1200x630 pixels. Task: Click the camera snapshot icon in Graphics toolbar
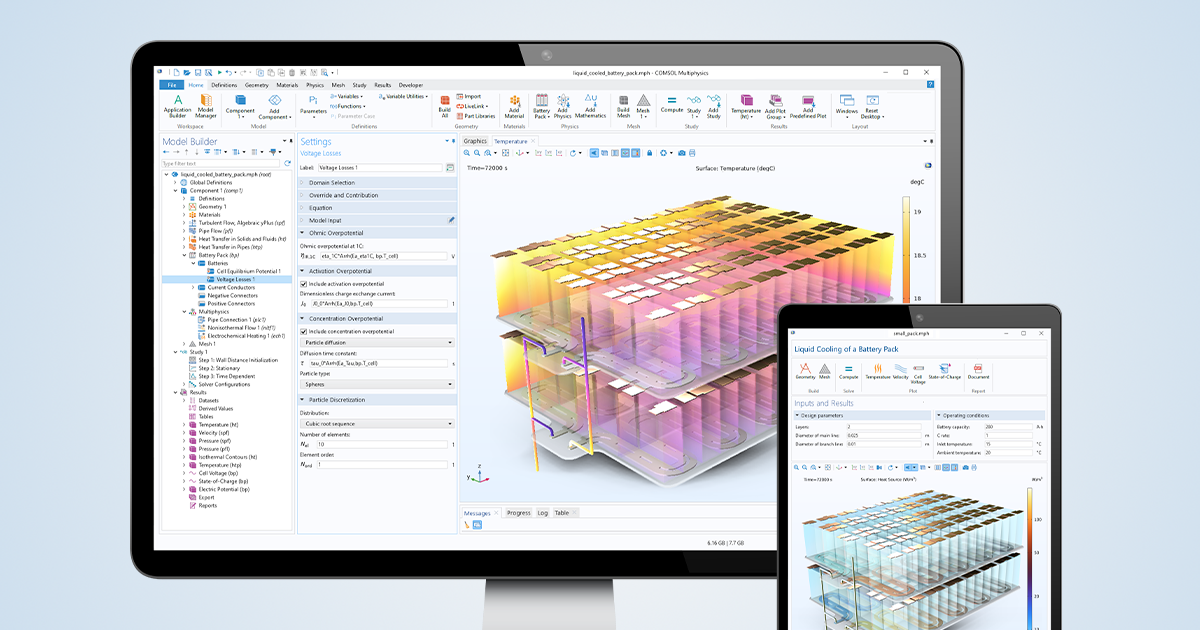682,153
